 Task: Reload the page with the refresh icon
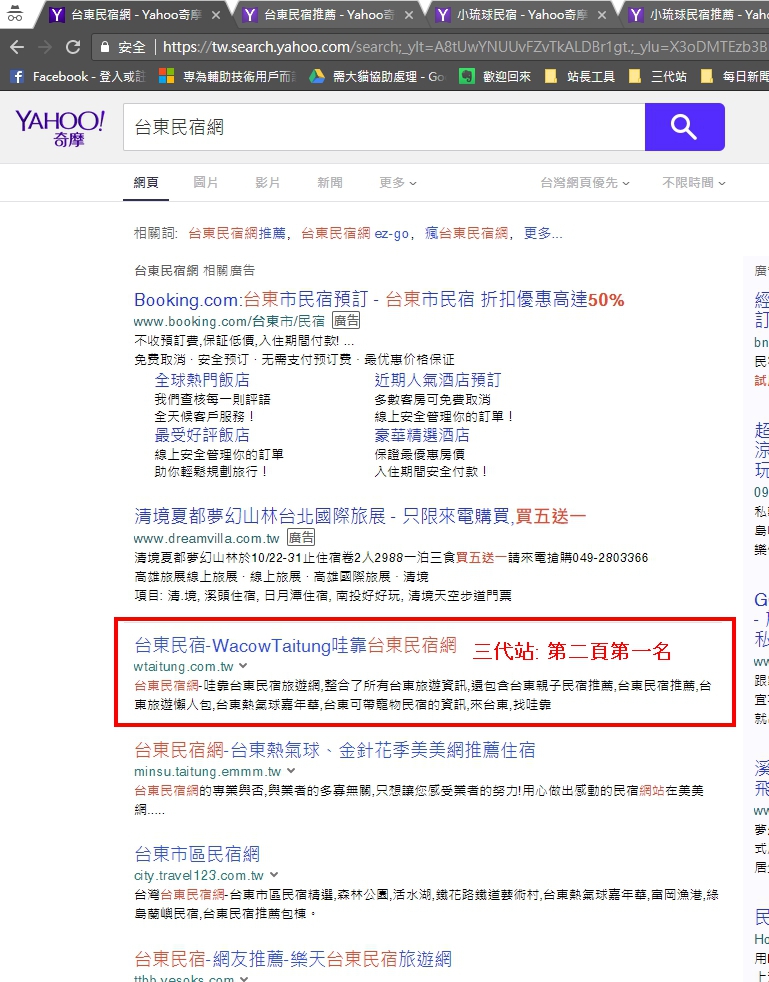click(73, 46)
